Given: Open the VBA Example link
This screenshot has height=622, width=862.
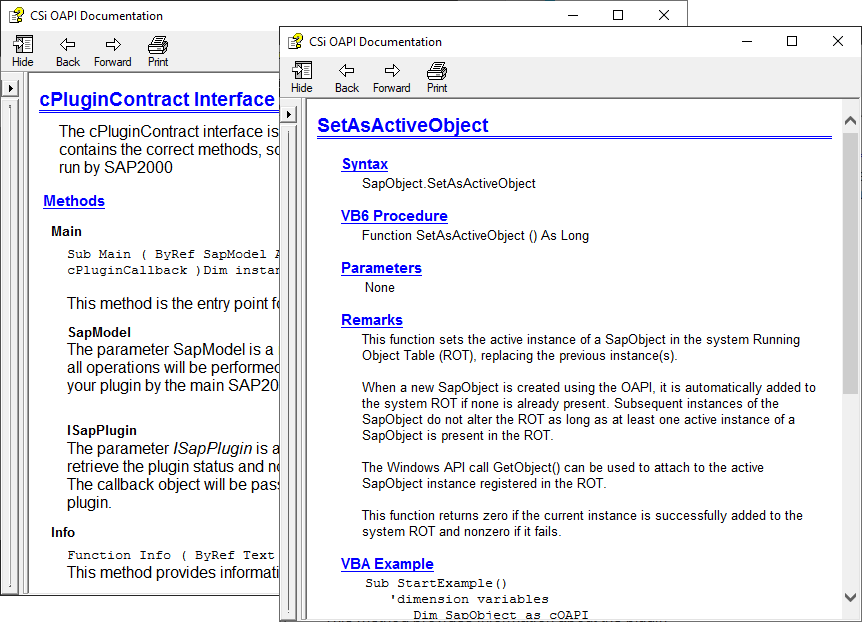Looking at the screenshot, I should (387, 564).
